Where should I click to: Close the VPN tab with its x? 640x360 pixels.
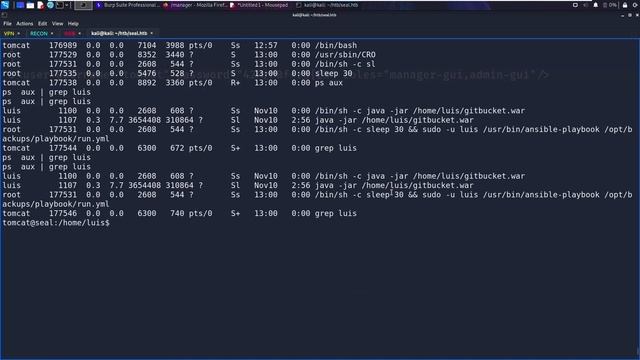tap(19, 33)
